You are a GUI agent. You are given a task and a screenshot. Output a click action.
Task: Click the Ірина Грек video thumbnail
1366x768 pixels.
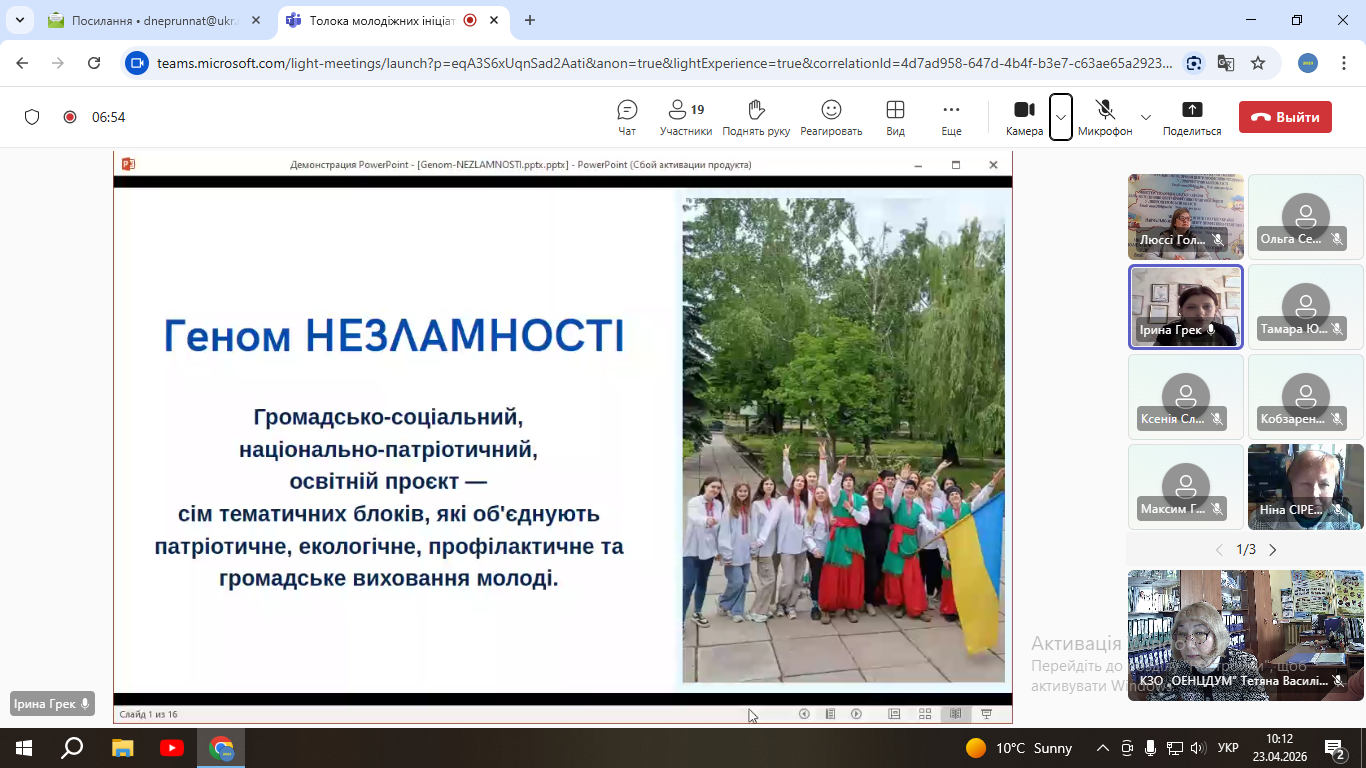(1185, 306)
